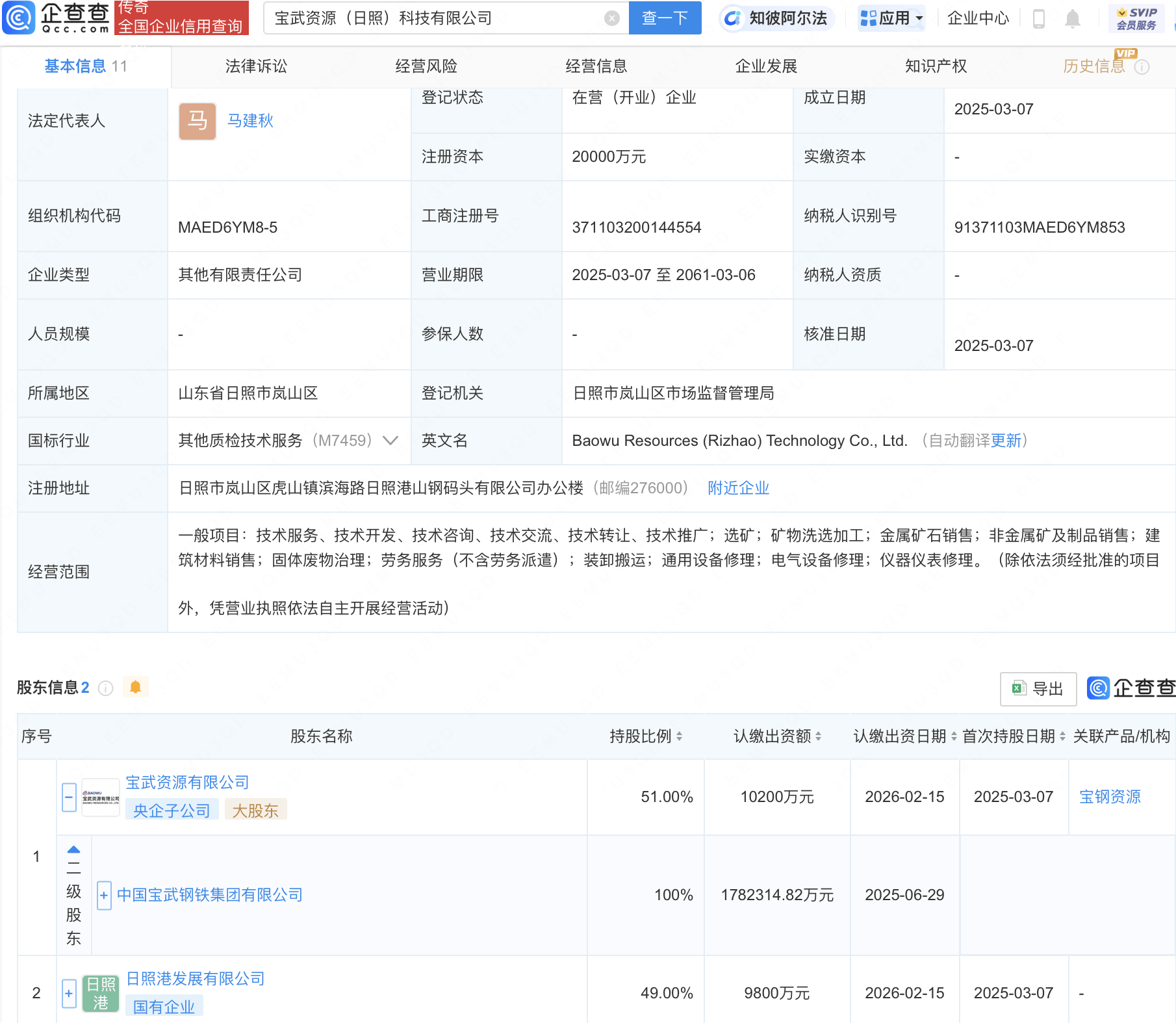Click 其他质检技术服务 industry text

(x=240, y=441)
